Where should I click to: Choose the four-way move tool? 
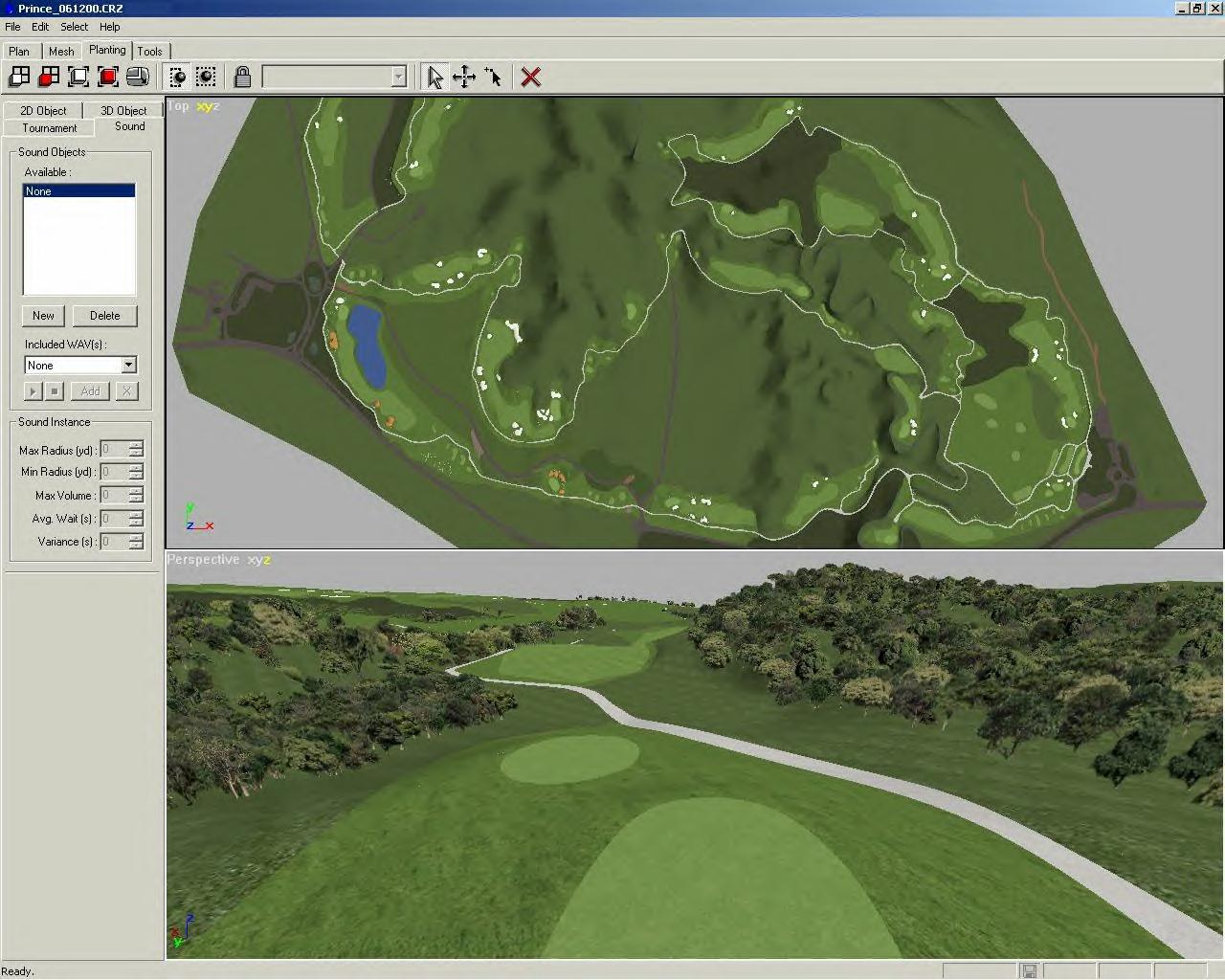(464, 77)
